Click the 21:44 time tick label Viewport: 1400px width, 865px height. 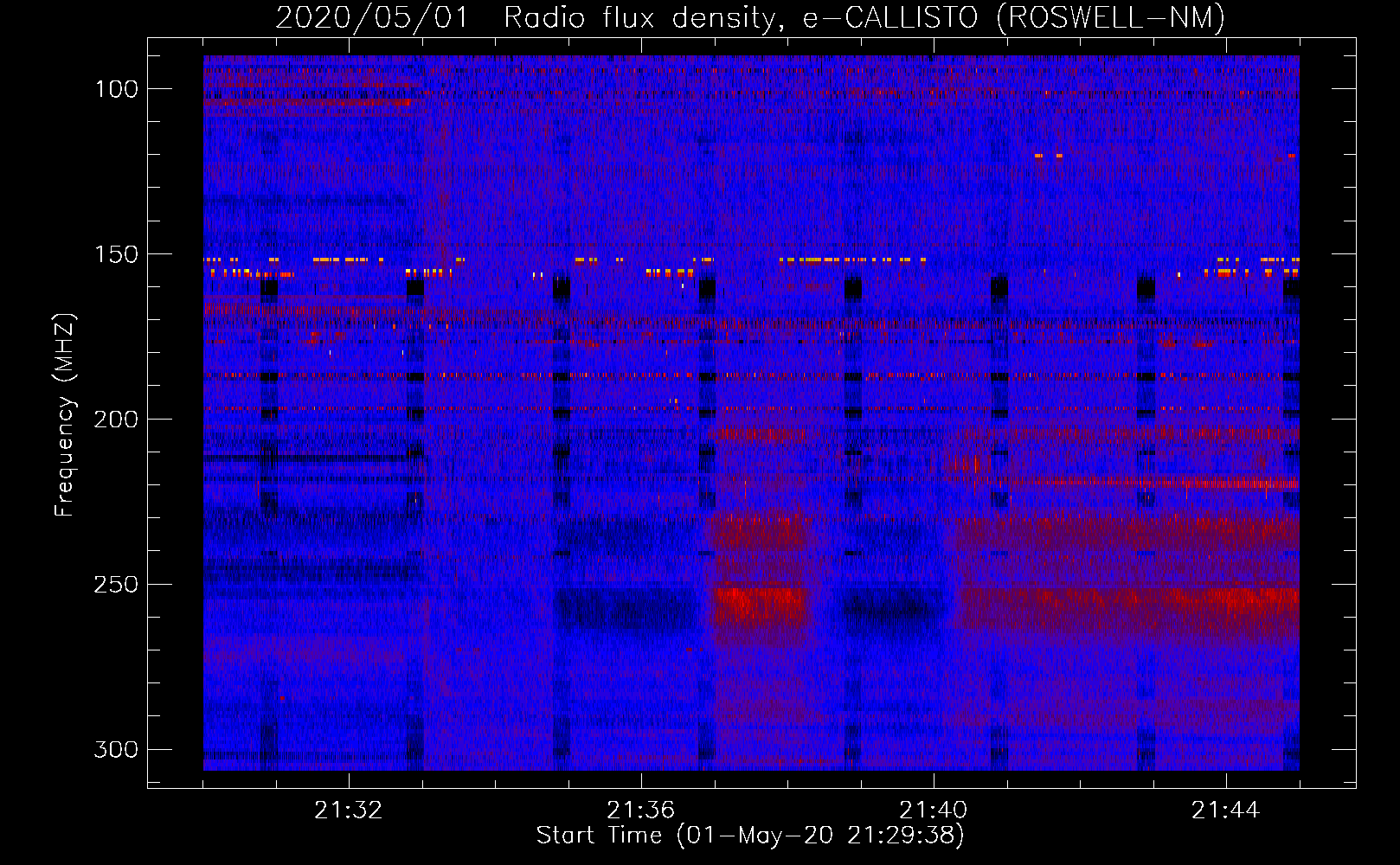point(1226,811)
